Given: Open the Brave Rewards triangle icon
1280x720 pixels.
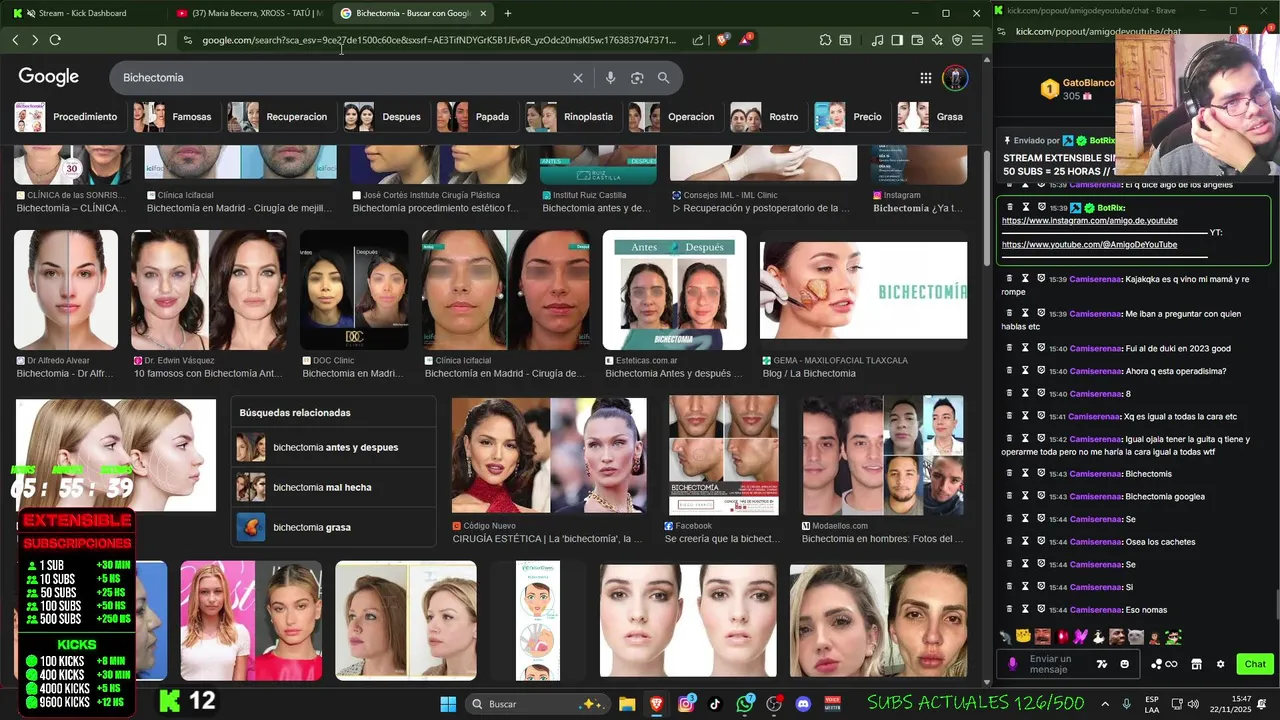Looking at the screenshot, I should pyautogui.click(x=745, y=40).
